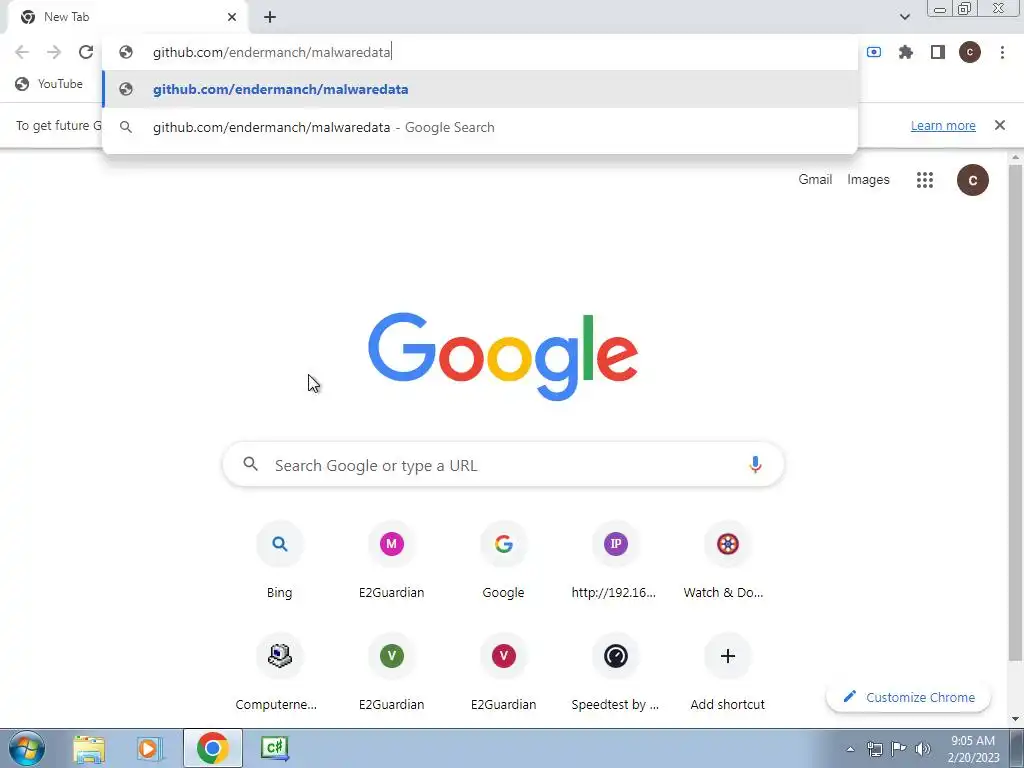This screenshot has width=1024, height=768.
Task: Open the Bing shortcut
Action: 280,561
